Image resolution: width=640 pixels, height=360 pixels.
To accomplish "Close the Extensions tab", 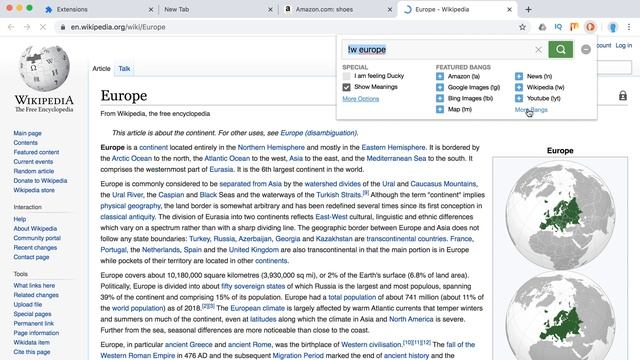I will point(151,9).
